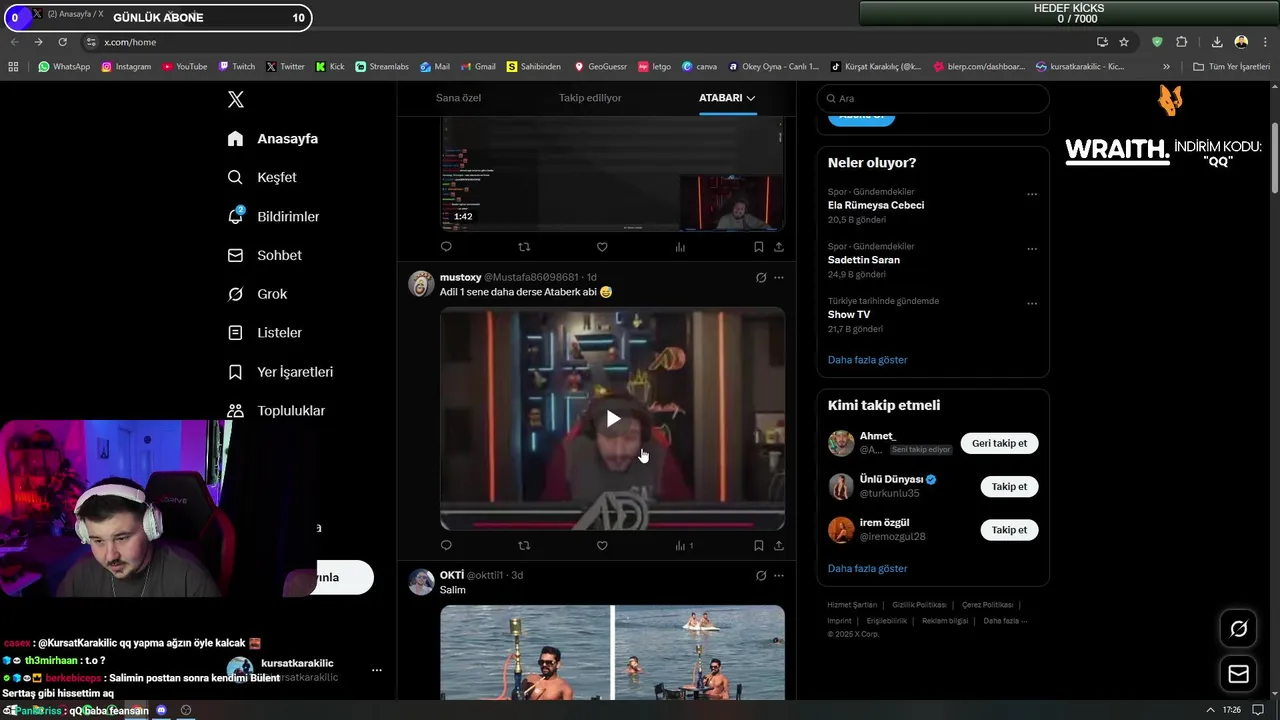Open the floating messages button
The height and width of the screenshot is (720, 1280).
tap(1239, 674)
